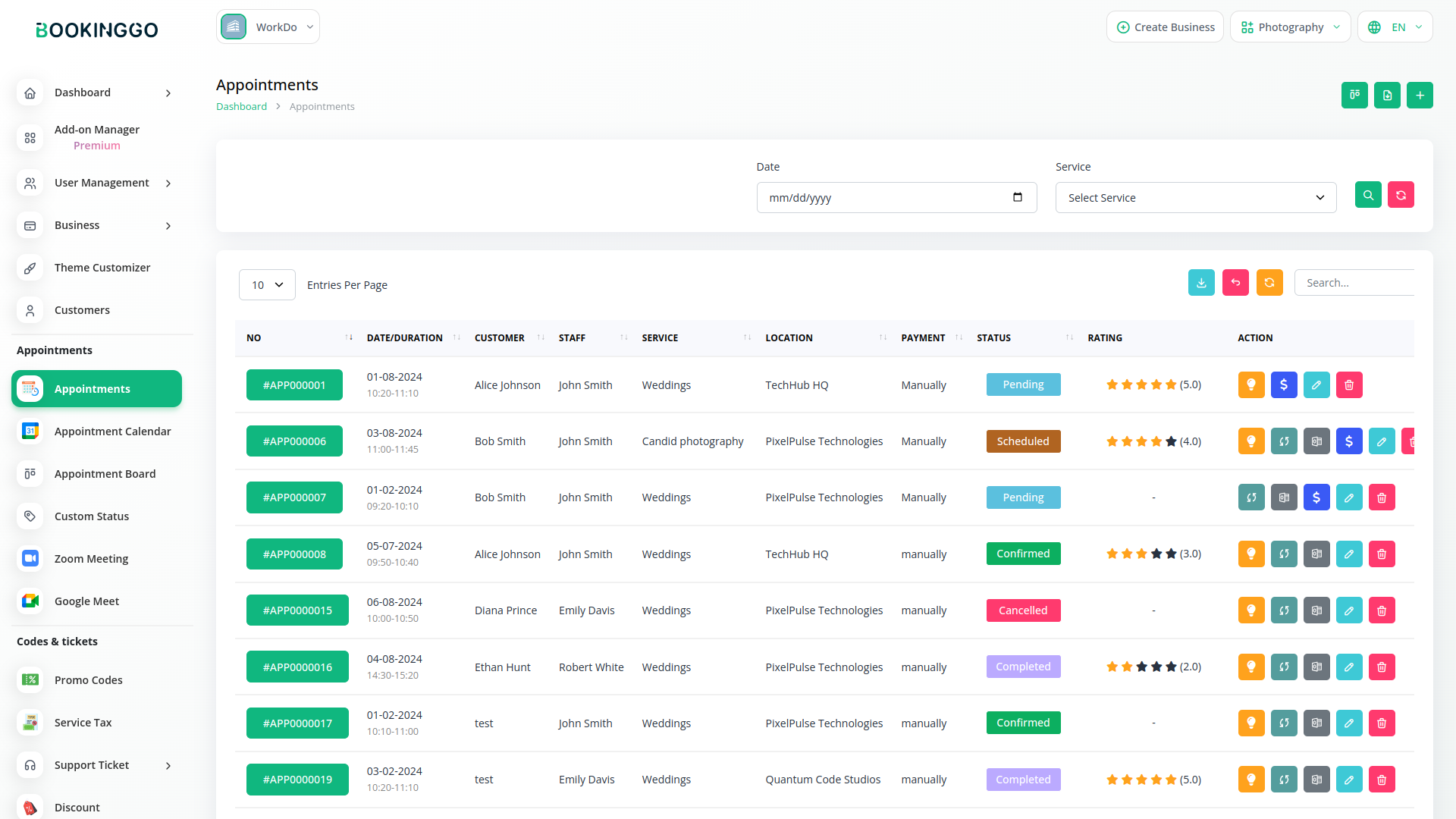Open Custom Status sidebar item
The height and width of the screenshot is (819, 1456).
tap(92, 516)
